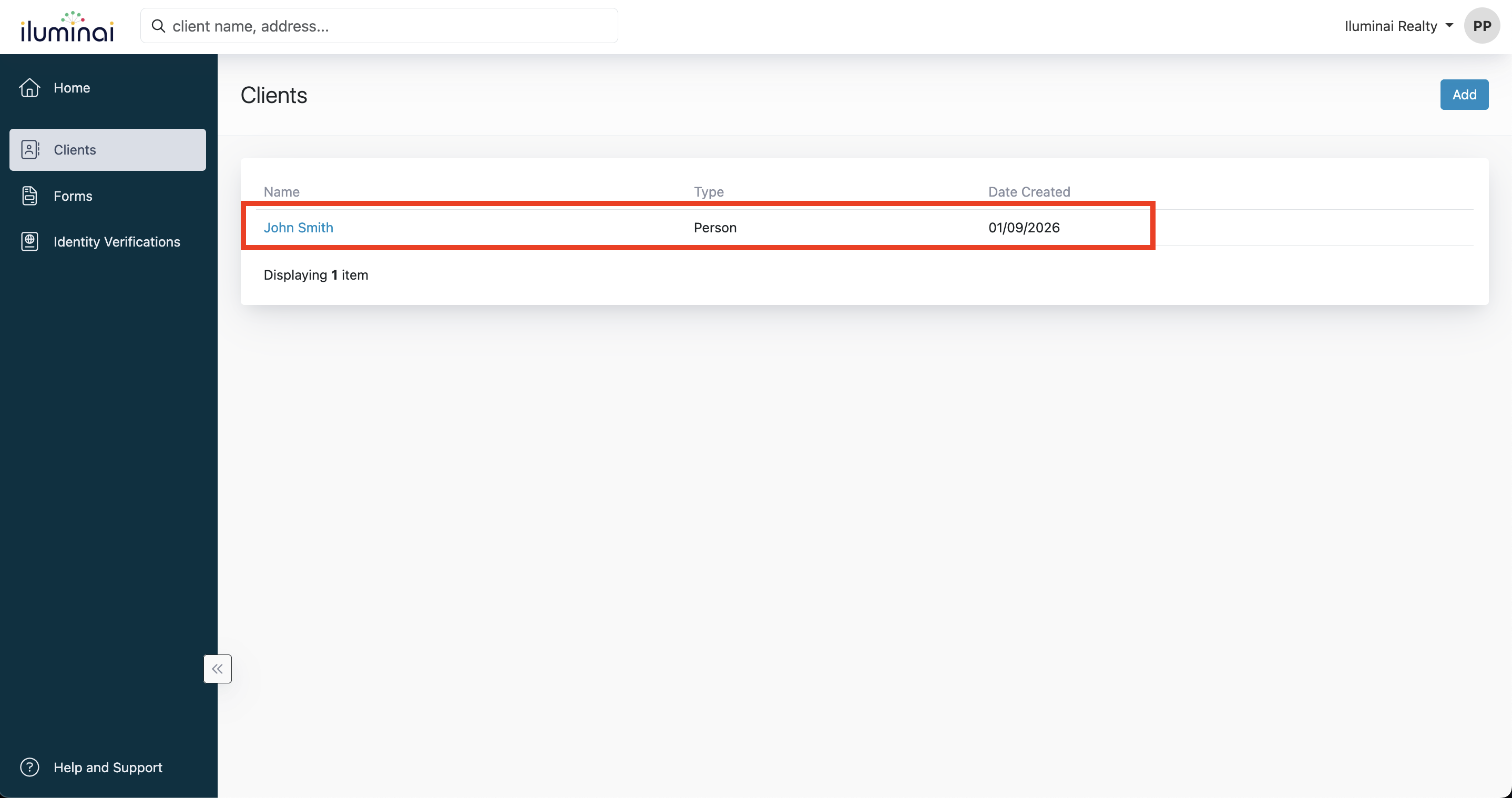Click the Identity Verifications badge icon
Image resolution: width=1512 pixels, height=798 pixels.
29,241
